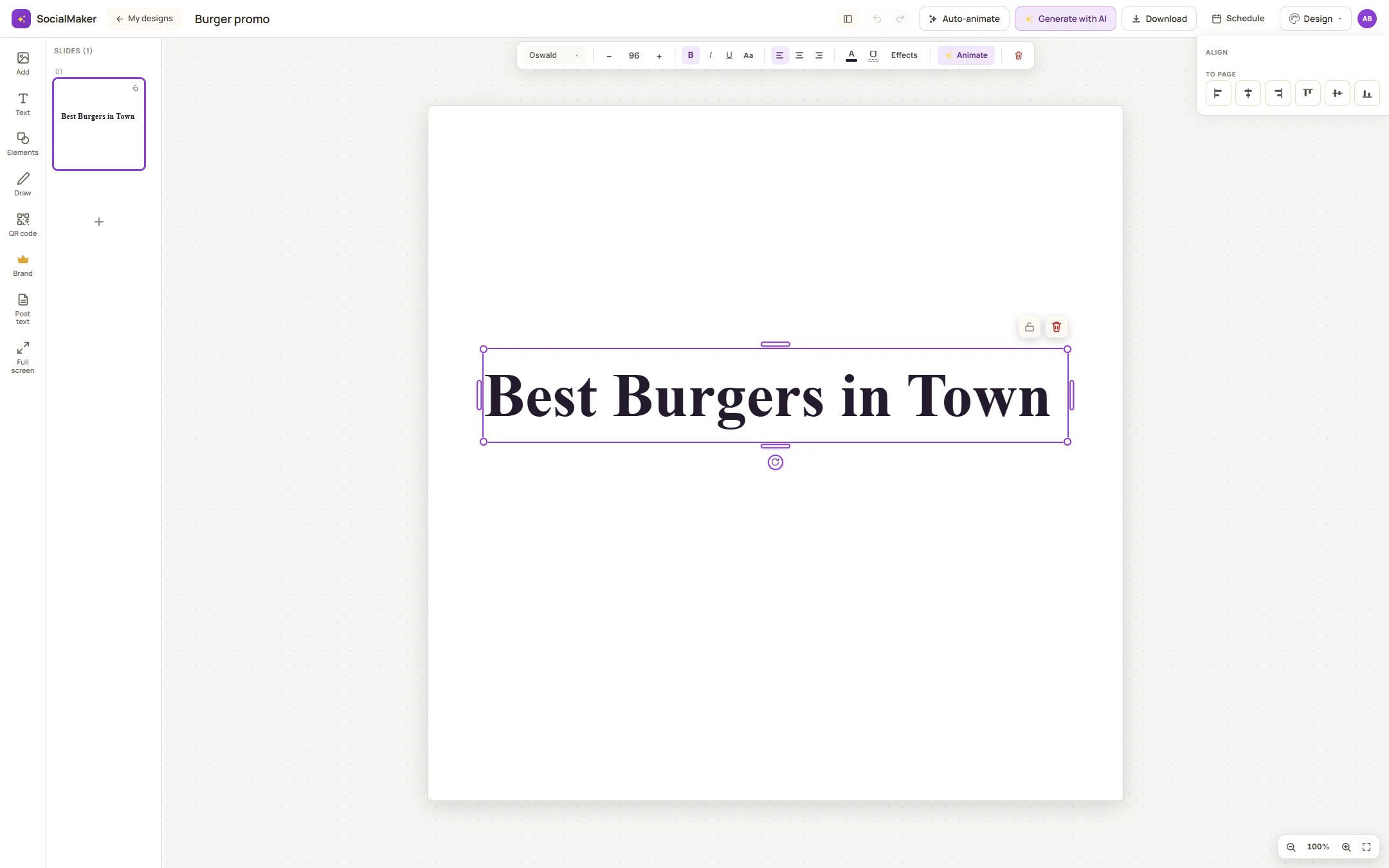The image size is (1389, 868).
Task: Align element to page top
Action: coord(1307,93)
